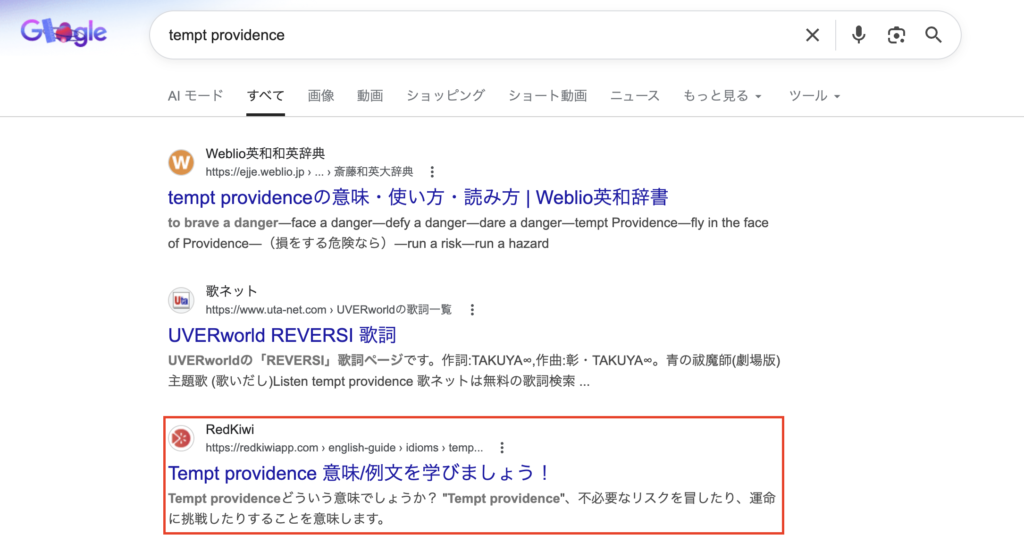Click the Google logo
This screenshot has height=544, width=1024.
tap(63, 33)
